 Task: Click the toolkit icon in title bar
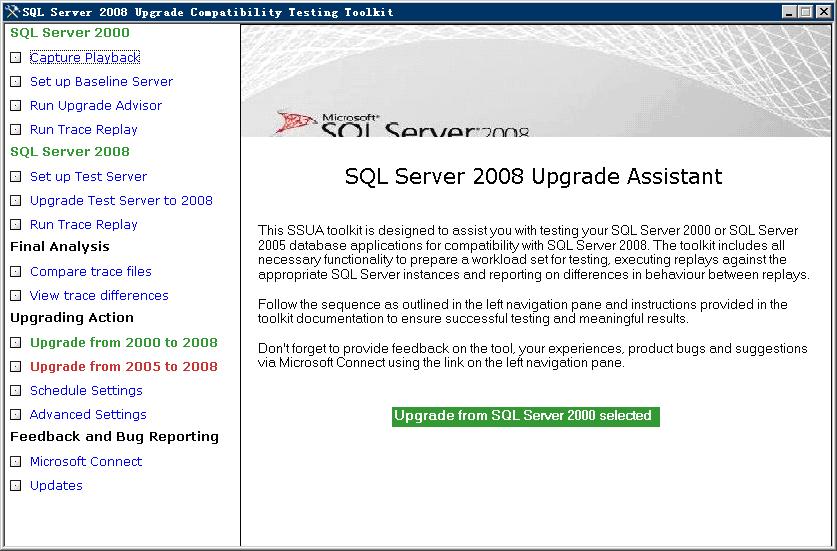[12, 12]
